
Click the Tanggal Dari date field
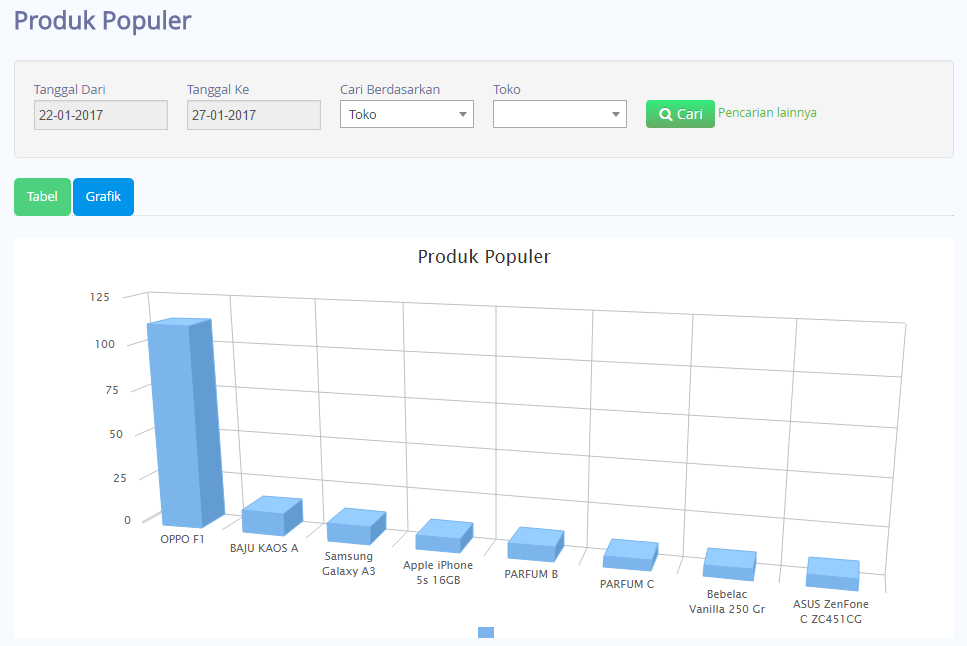pos(101,115)
